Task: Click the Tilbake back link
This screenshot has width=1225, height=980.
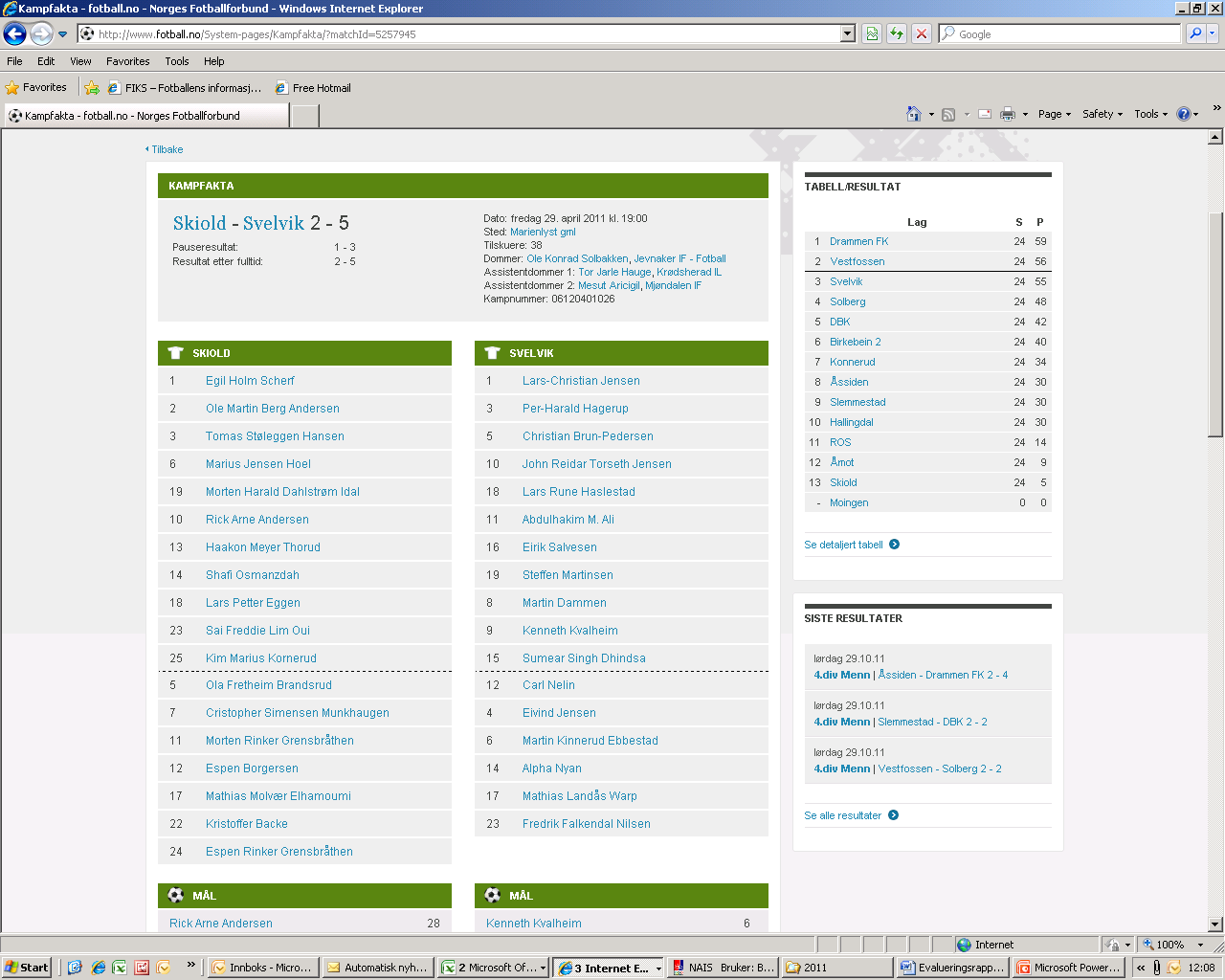Action: pos(165,149)
